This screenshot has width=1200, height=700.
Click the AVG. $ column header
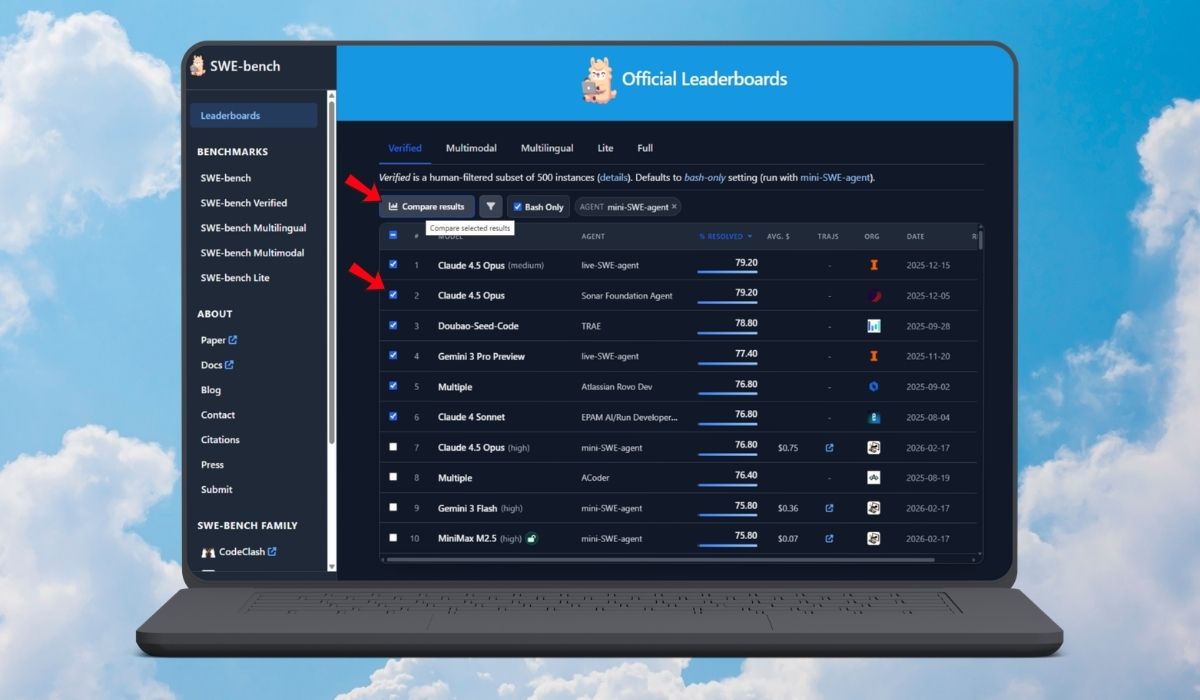coord(778,237)
